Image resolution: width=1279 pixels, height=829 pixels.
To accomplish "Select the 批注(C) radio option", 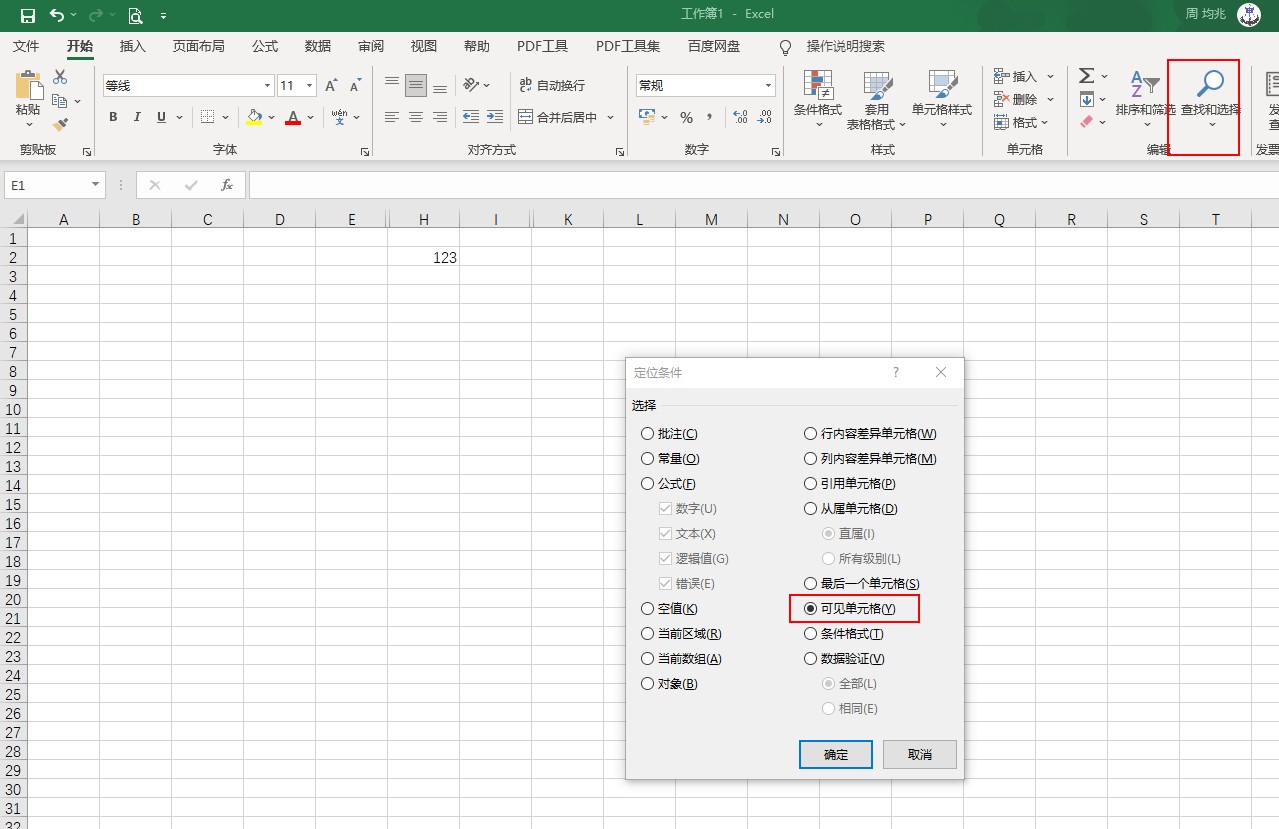I will [x=669, y=434].
